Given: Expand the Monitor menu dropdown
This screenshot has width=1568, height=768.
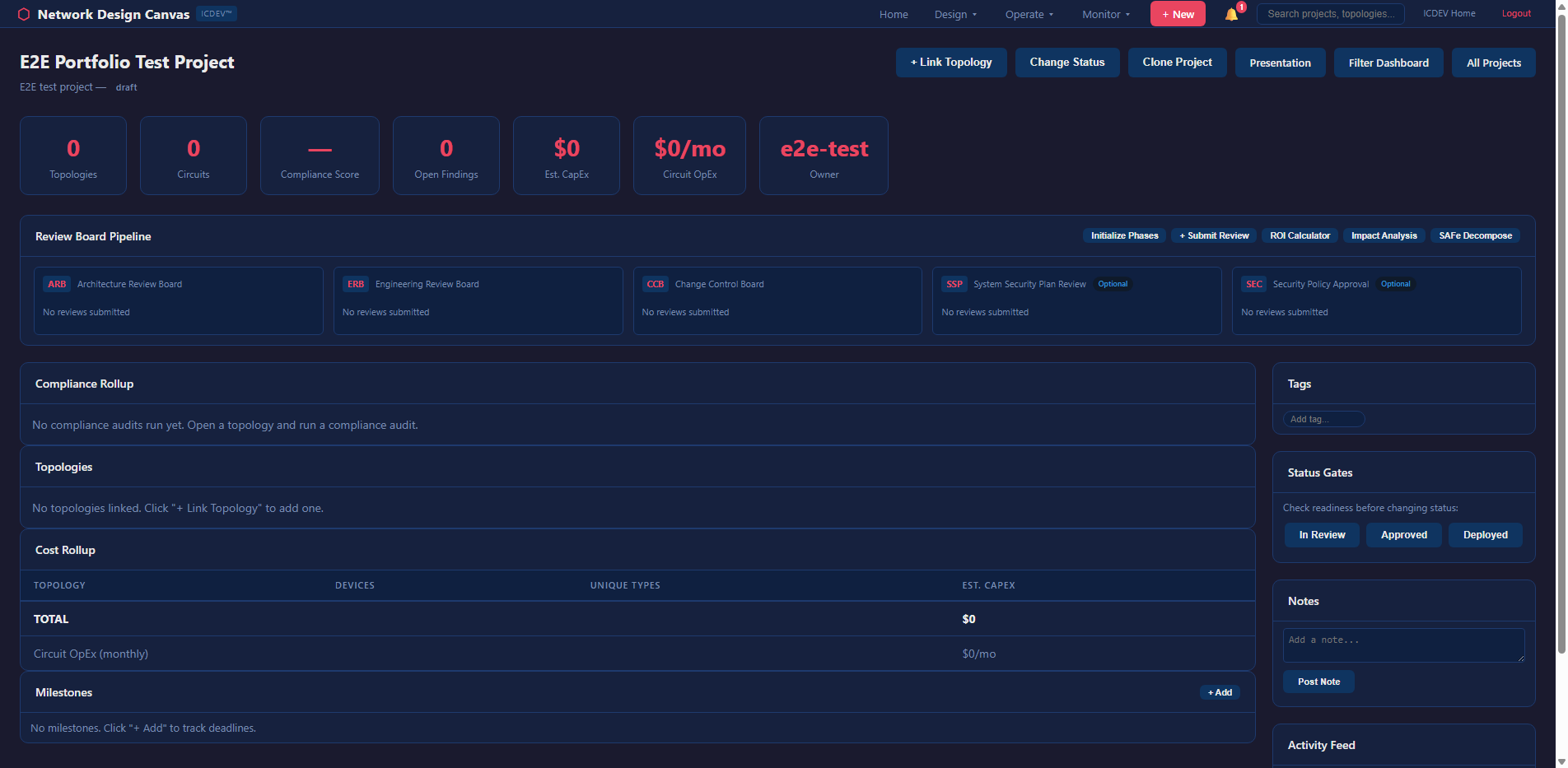Looking at the screenshot, I should pyautogui.click(x=1106, y=14).
